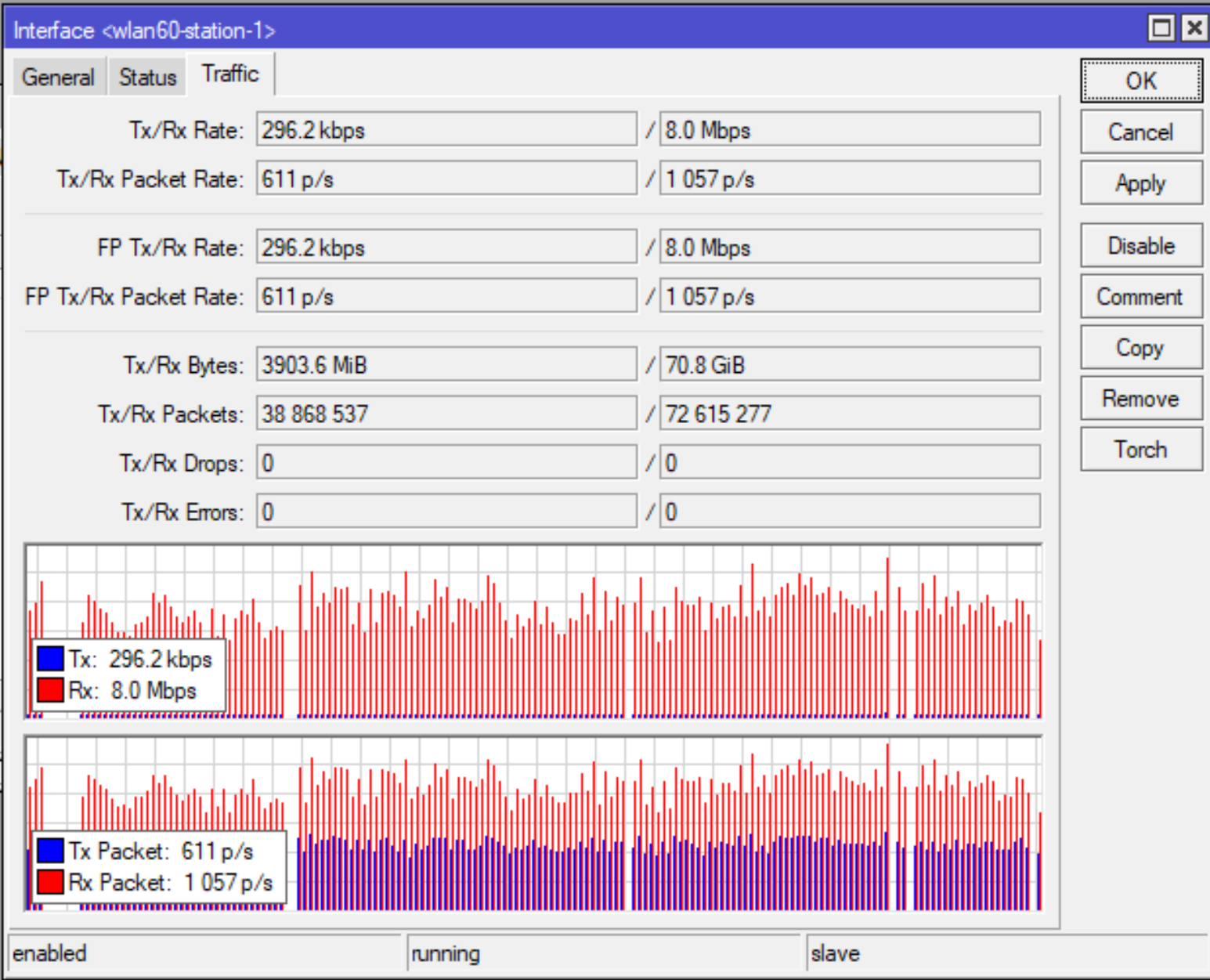The width and height of the screenshot is (1210, 980).
Task: Disable the wlan60-station-1 interface
Action: pos(1140,245)
